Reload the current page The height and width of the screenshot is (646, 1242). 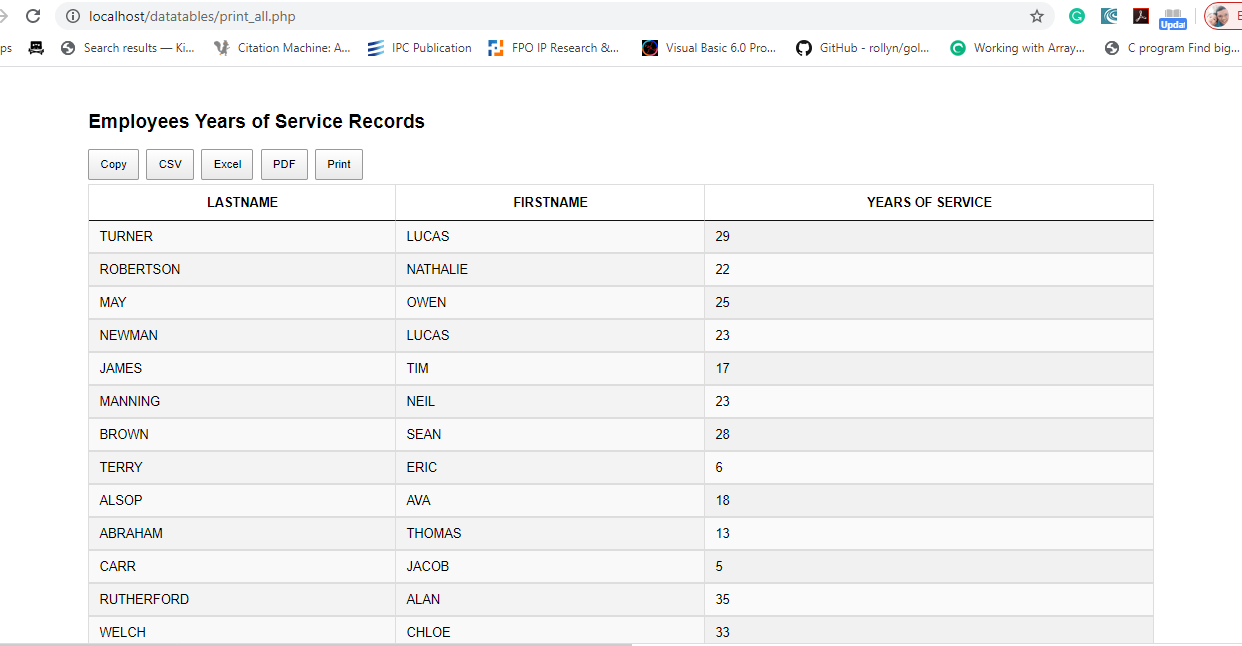coord(33,16)
